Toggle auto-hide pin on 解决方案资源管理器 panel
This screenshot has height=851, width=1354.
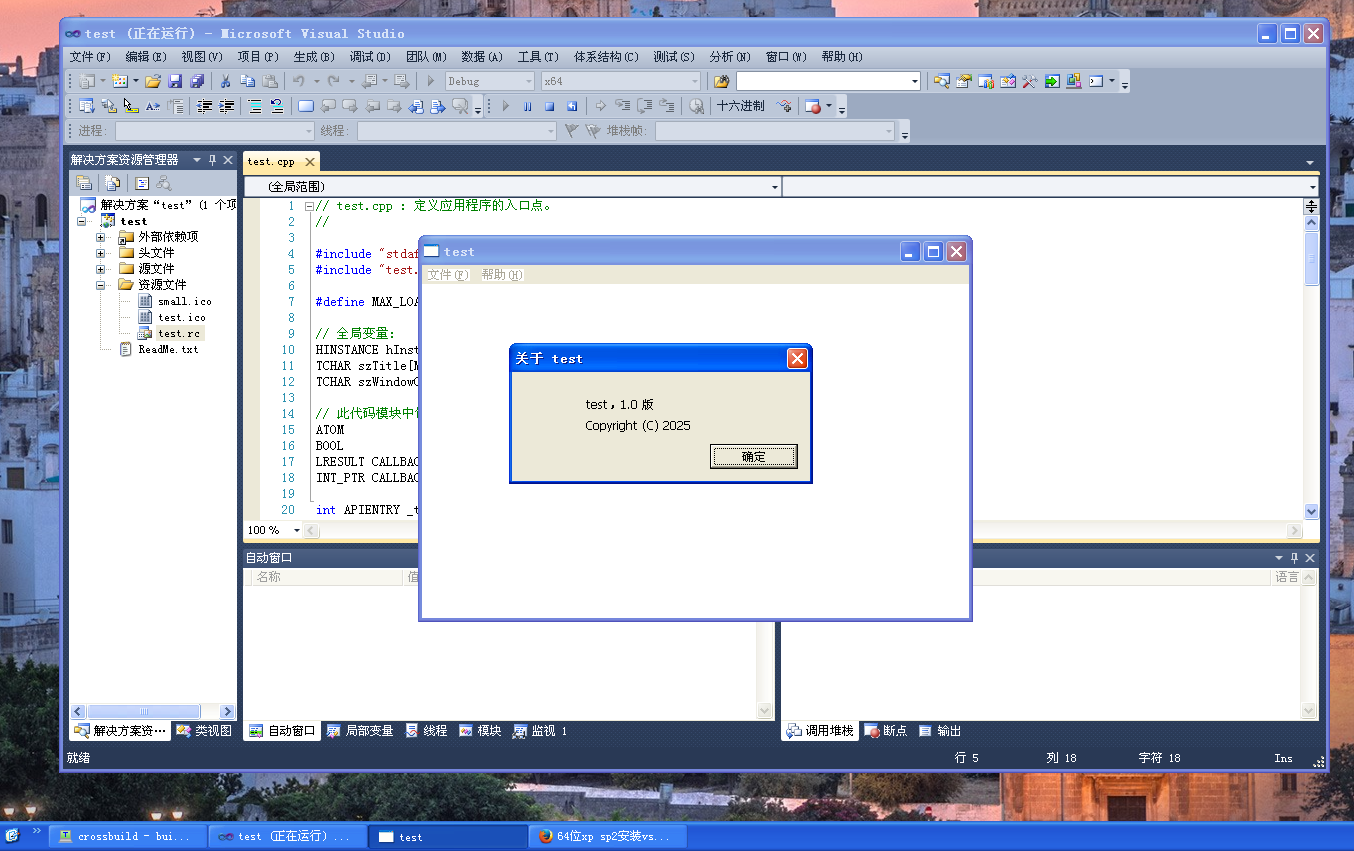pos(212,160)
